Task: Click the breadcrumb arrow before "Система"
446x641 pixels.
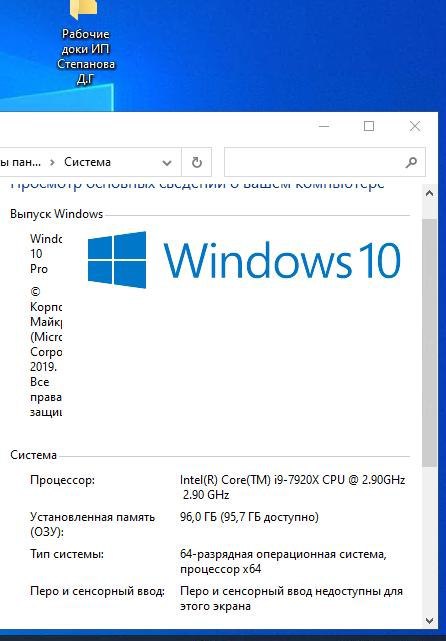Action: tap(52, 162)
